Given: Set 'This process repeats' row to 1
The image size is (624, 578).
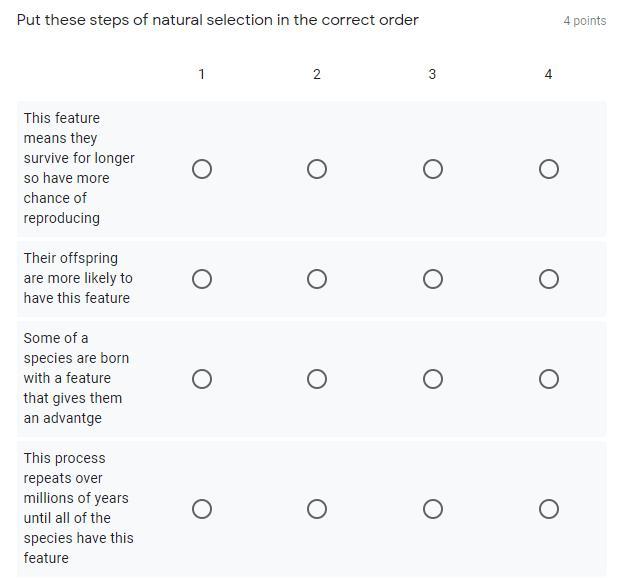Looking at the screenshot, I should click(x=202, y=509).
